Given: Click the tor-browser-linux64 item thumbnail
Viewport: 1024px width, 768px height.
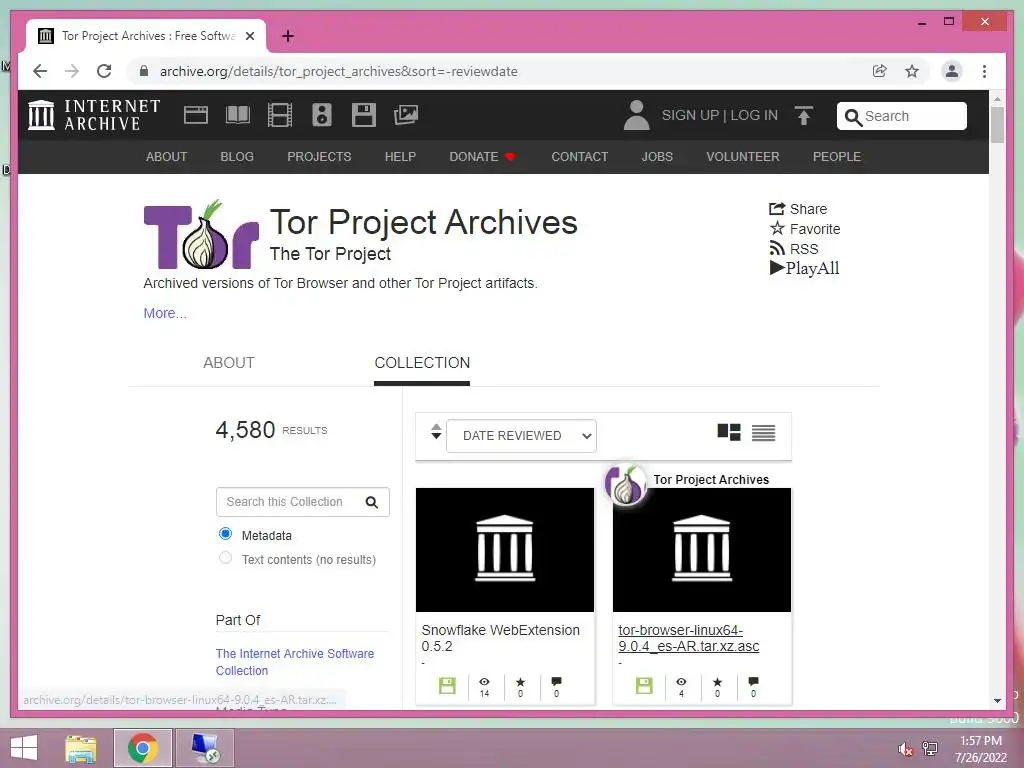Looking at the screenshot, I should tap(702, 550).
